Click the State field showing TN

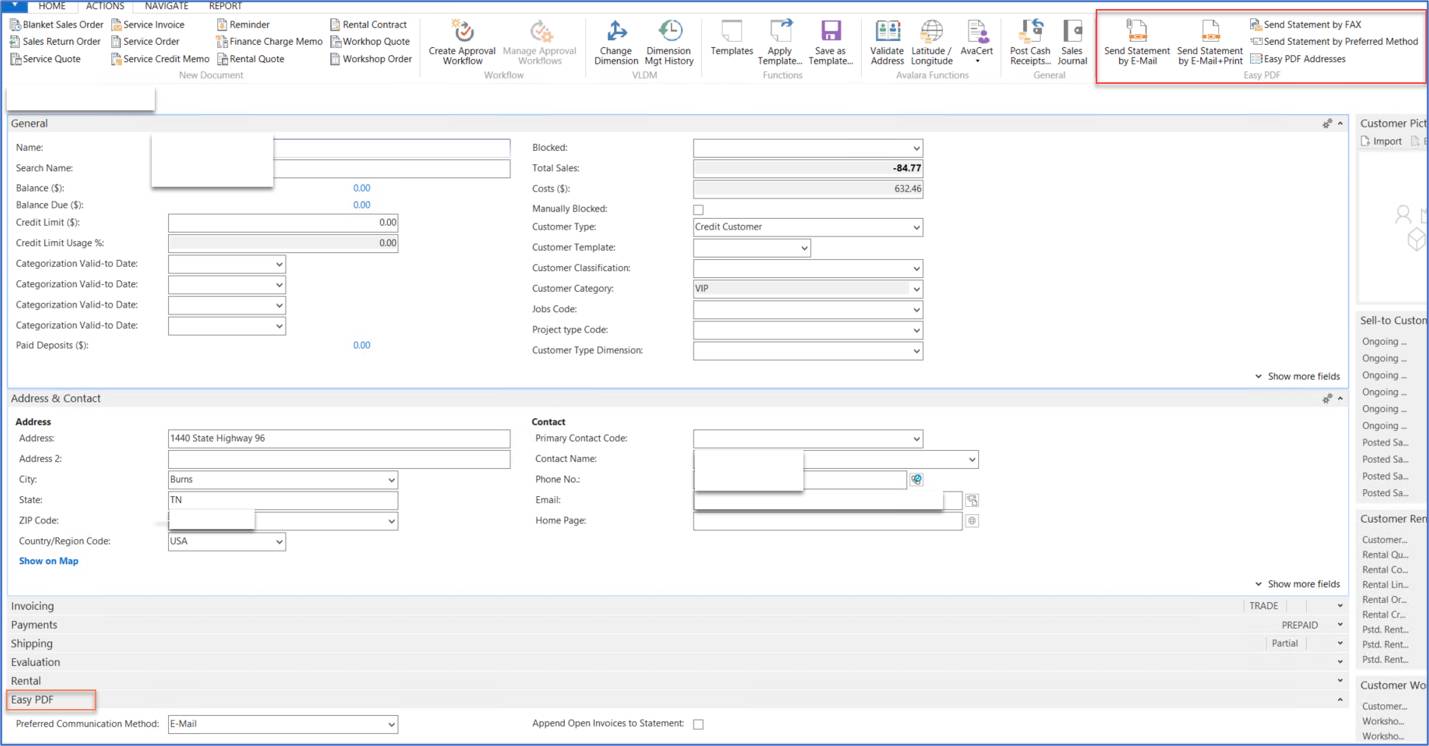coord(283,500)
